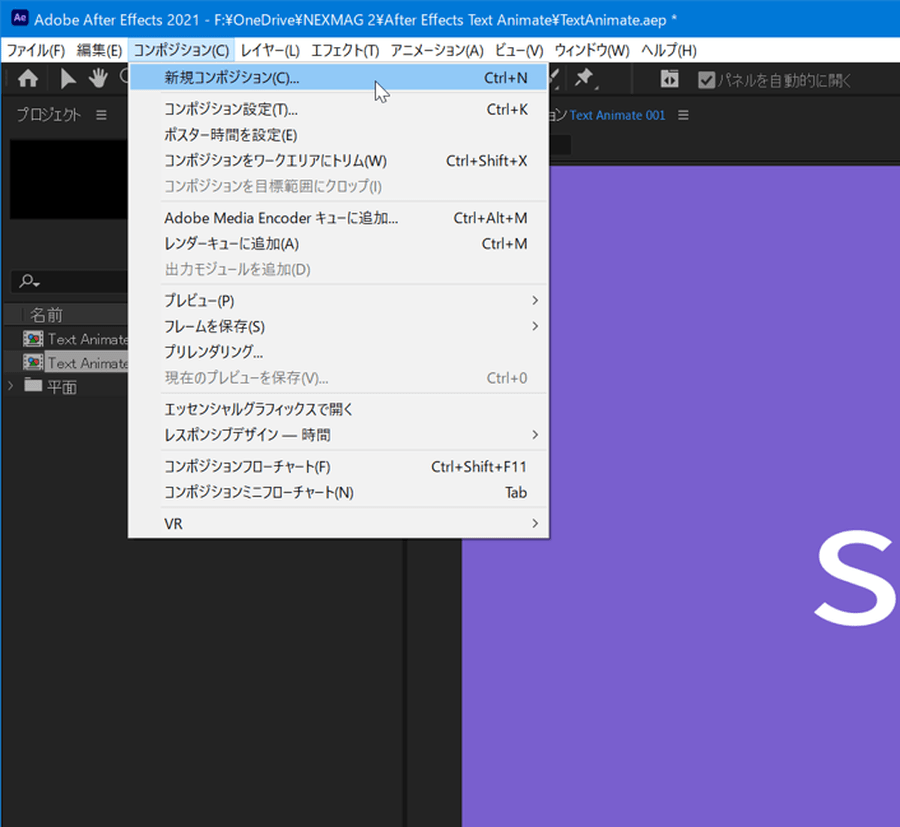Choose ポスター時間を設定(E)
This screenshot has height=827, width=900.
coord(339,135)
